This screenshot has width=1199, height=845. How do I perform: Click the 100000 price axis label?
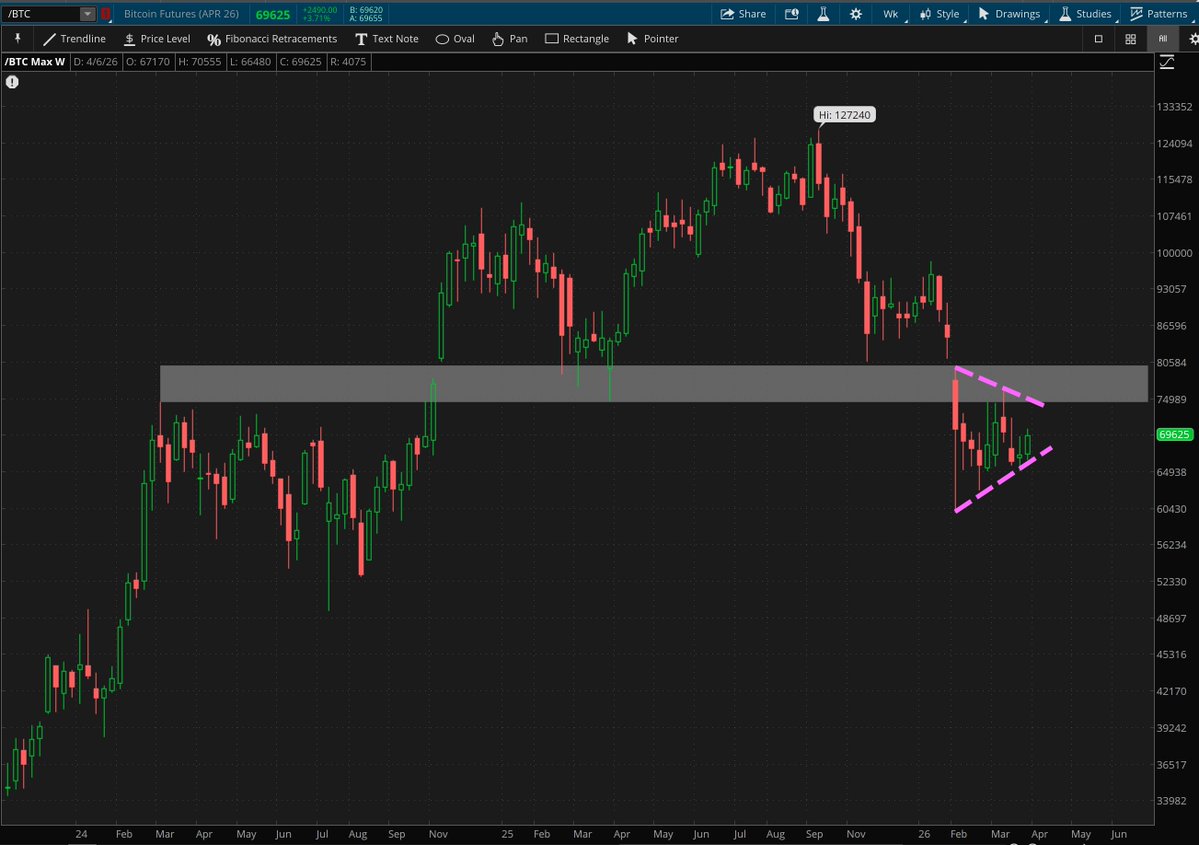click(1175, 253)
